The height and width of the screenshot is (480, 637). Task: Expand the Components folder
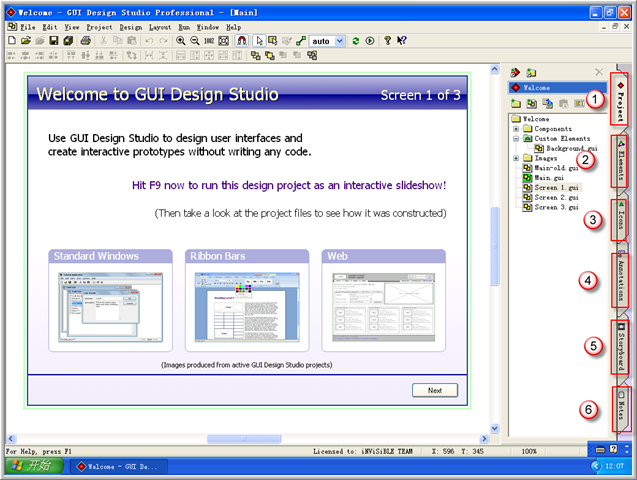516,129
